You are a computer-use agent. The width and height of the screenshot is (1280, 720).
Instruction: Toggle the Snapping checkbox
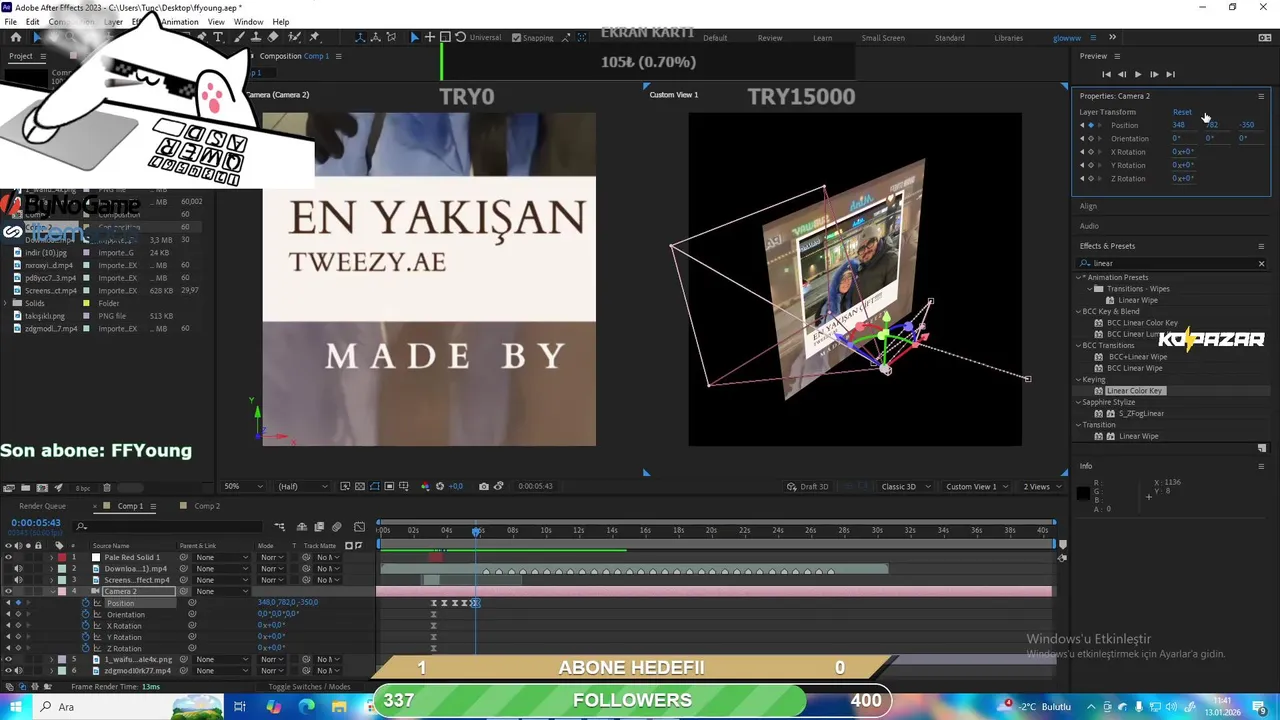coord(516,38)
